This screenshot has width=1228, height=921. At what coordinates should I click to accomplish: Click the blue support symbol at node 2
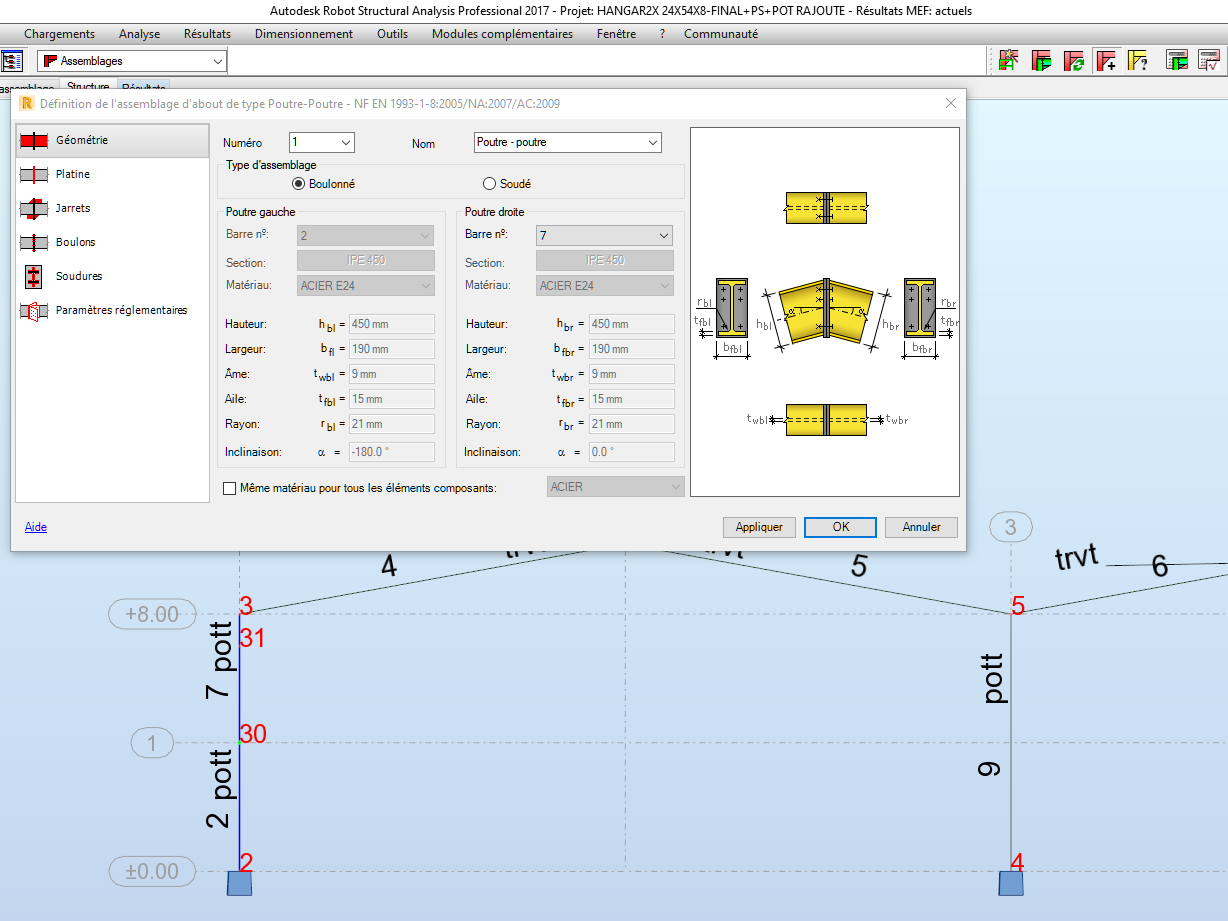[x=240, y=883]
